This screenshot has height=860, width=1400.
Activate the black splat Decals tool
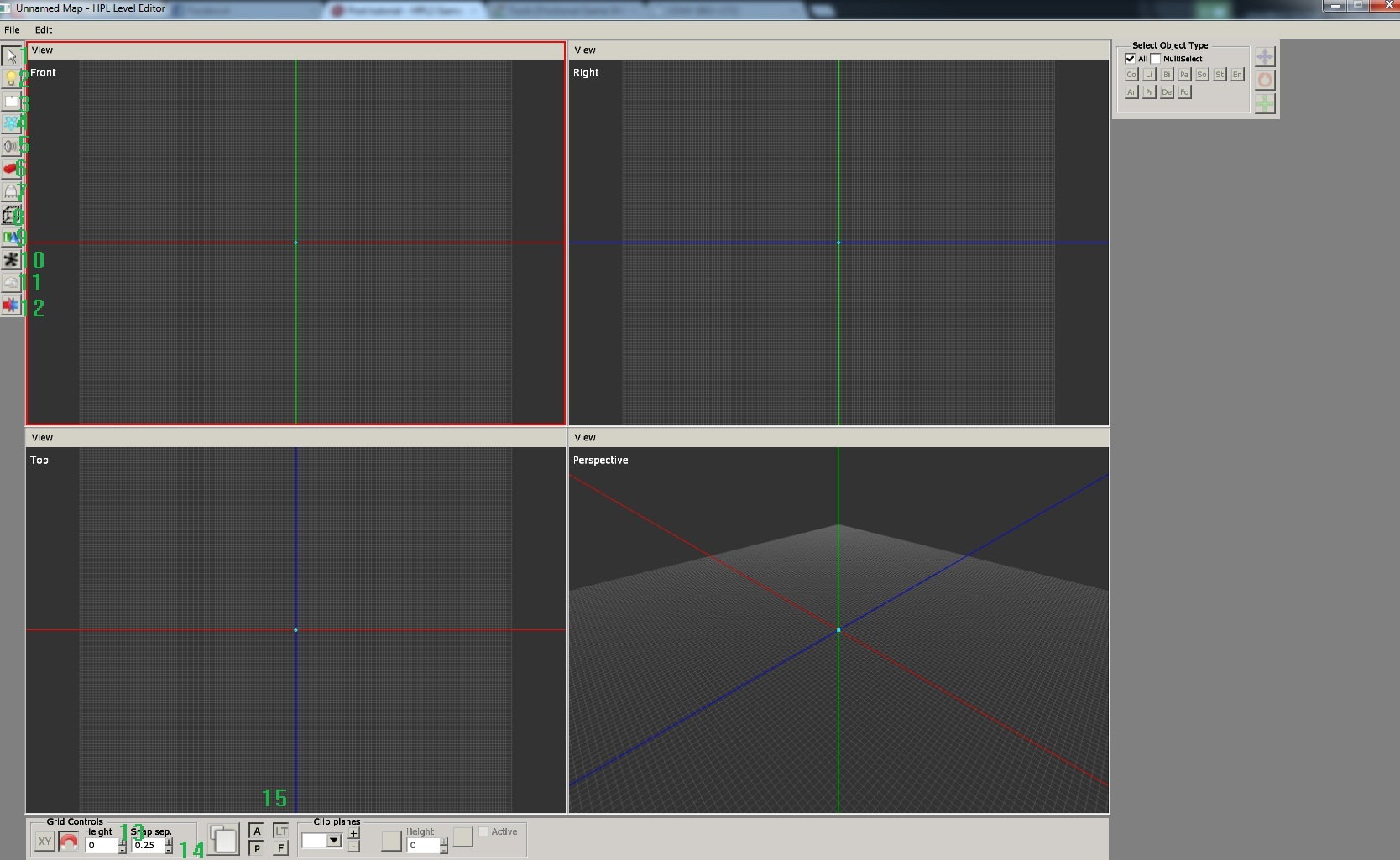(x=11, y=260)
